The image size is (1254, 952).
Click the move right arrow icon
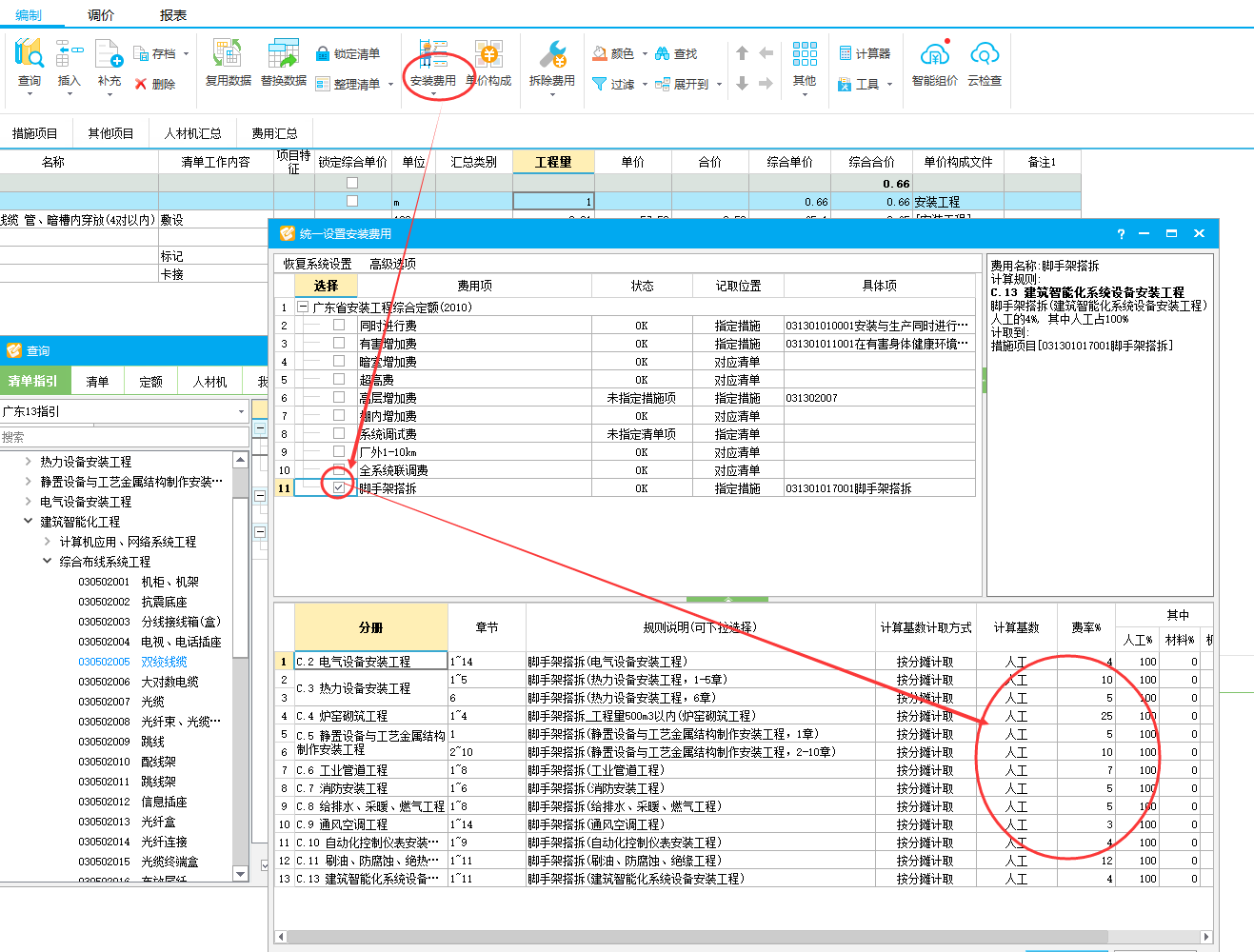coord(766,84)
